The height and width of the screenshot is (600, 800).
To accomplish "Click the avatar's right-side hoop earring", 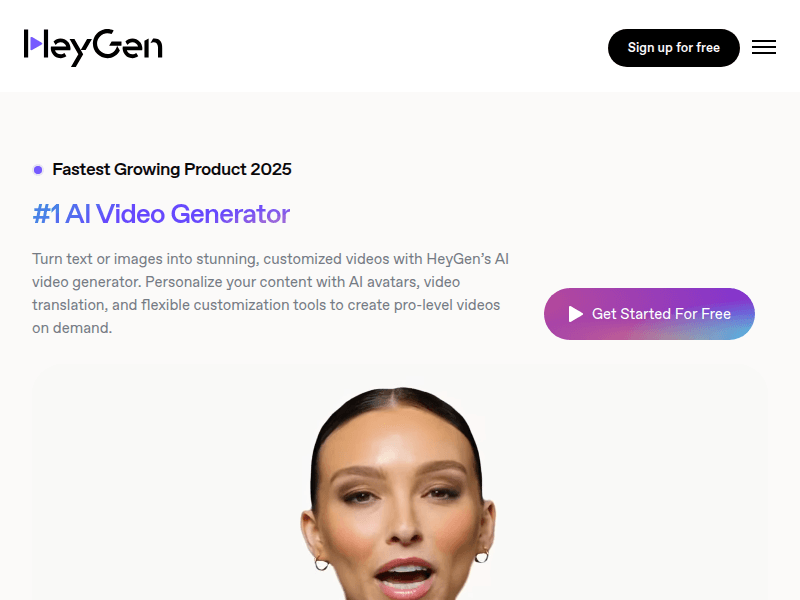I will [x=482, y=556].
